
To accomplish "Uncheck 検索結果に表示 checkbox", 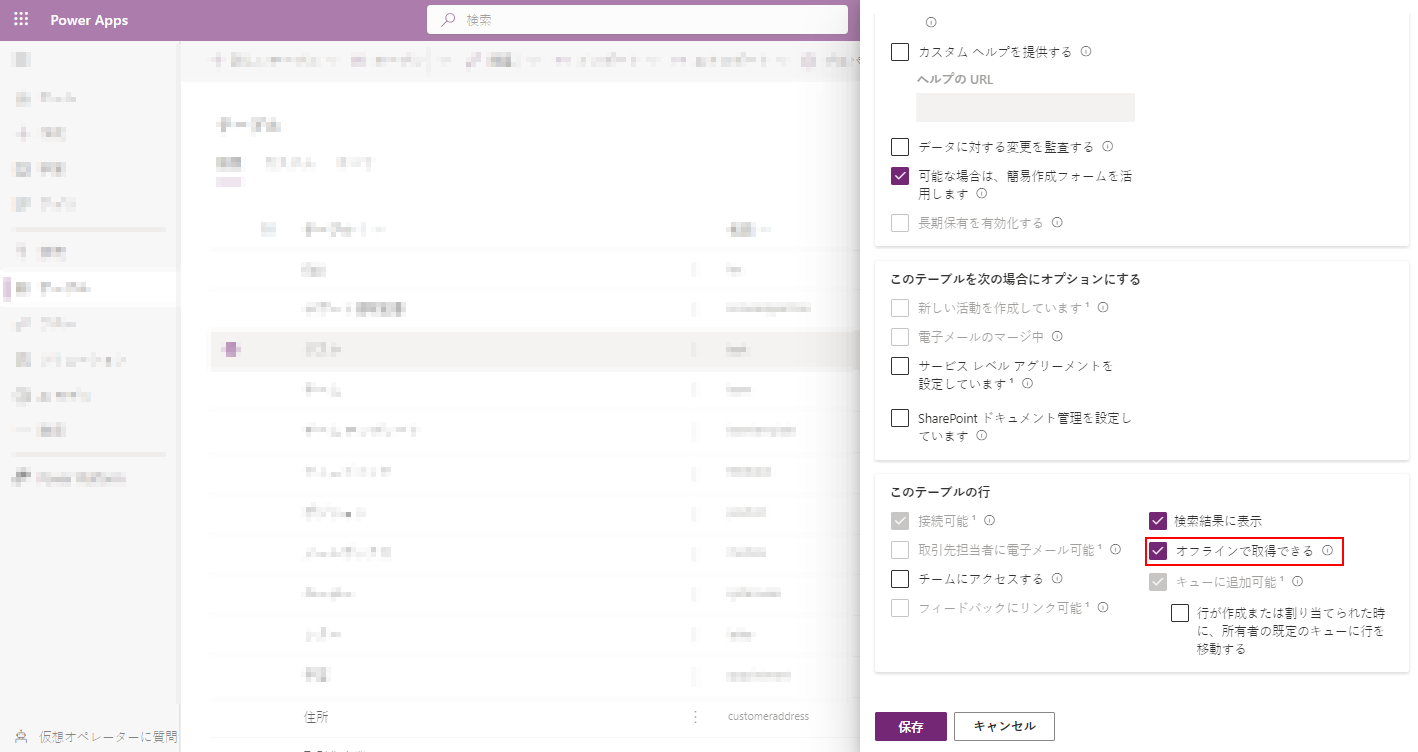I will (x=1158, y=521).
